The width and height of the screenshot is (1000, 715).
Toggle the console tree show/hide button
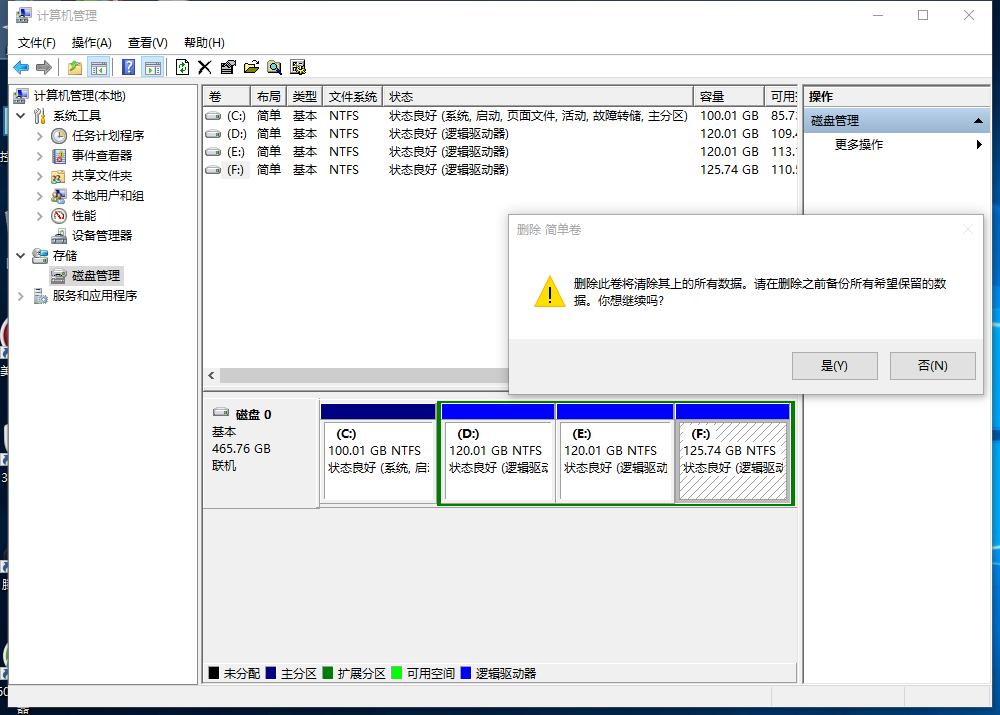click(98, 67)
